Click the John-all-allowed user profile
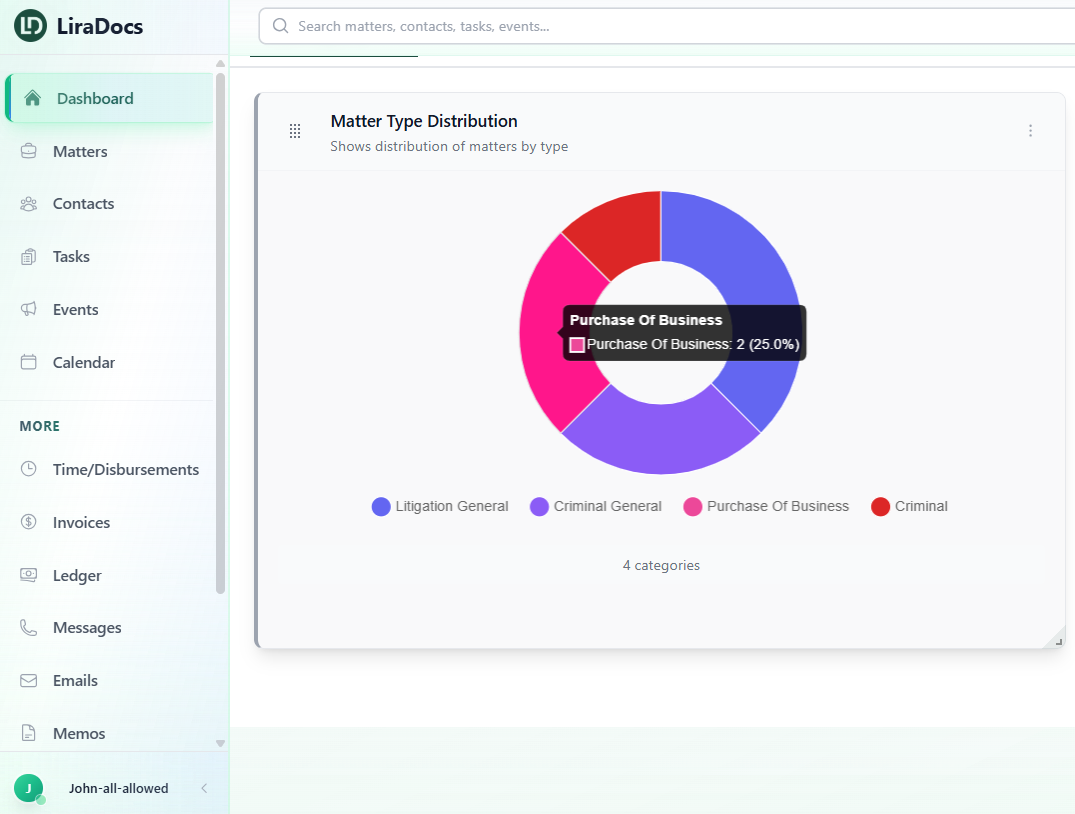Viewport: 1075px width, 814px height. point(118,788)
